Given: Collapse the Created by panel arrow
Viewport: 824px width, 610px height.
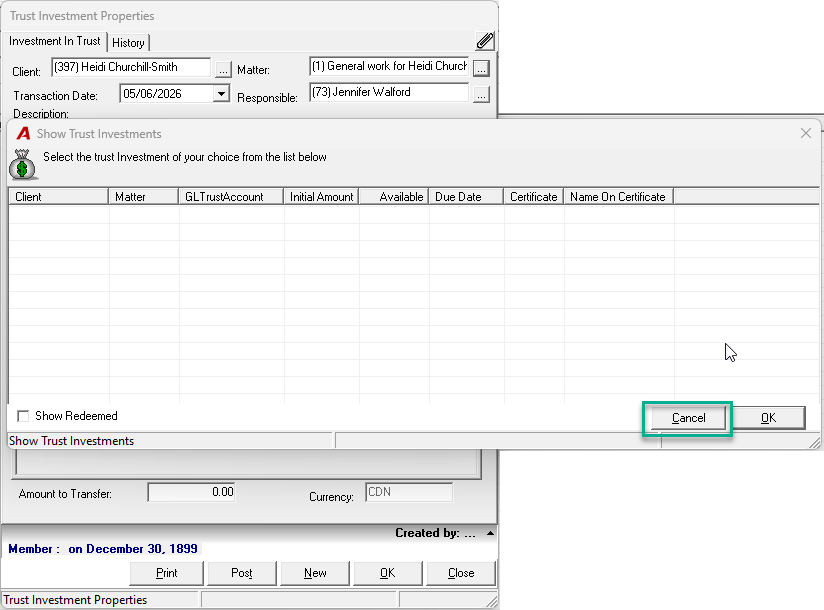Looking at the screenshot, I should [x=490, y=533].
